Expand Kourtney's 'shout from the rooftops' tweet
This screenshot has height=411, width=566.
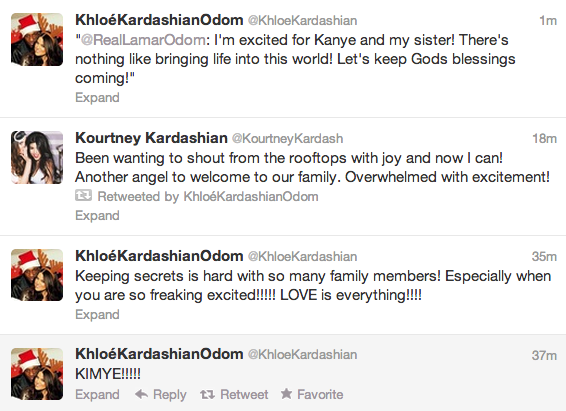pyautogui.click(x=97, y=215)
